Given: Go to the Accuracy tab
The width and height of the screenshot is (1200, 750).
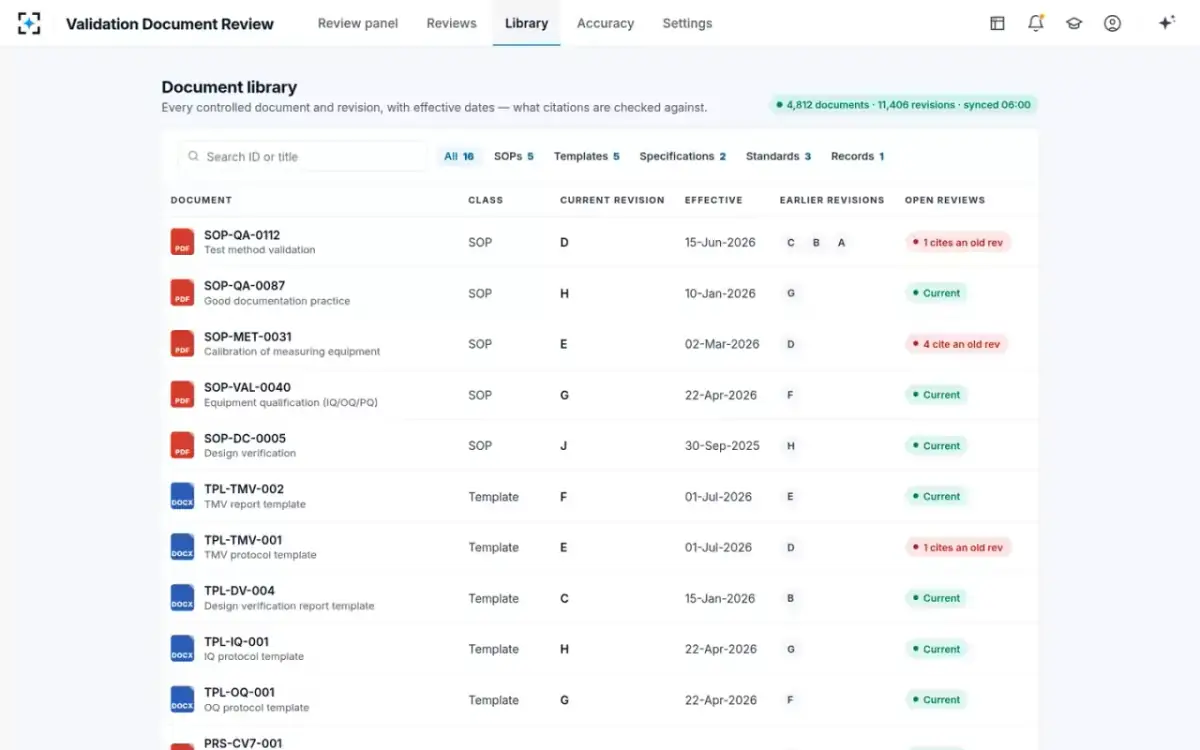Looking at the screenshot, I should (x=605, y=23).
